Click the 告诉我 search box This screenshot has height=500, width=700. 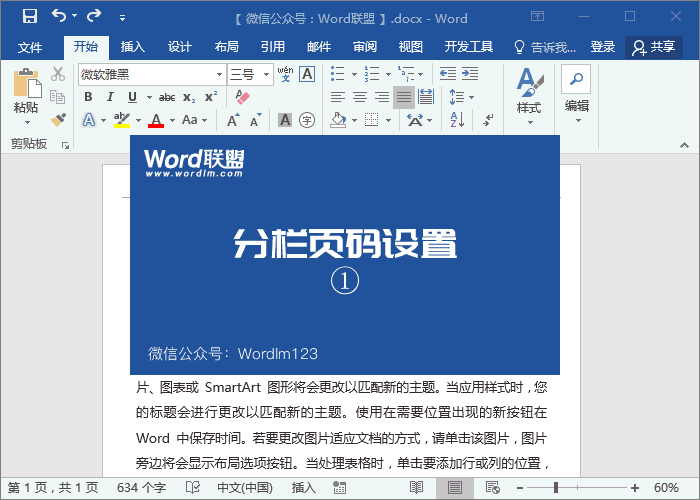click(545, 46)
